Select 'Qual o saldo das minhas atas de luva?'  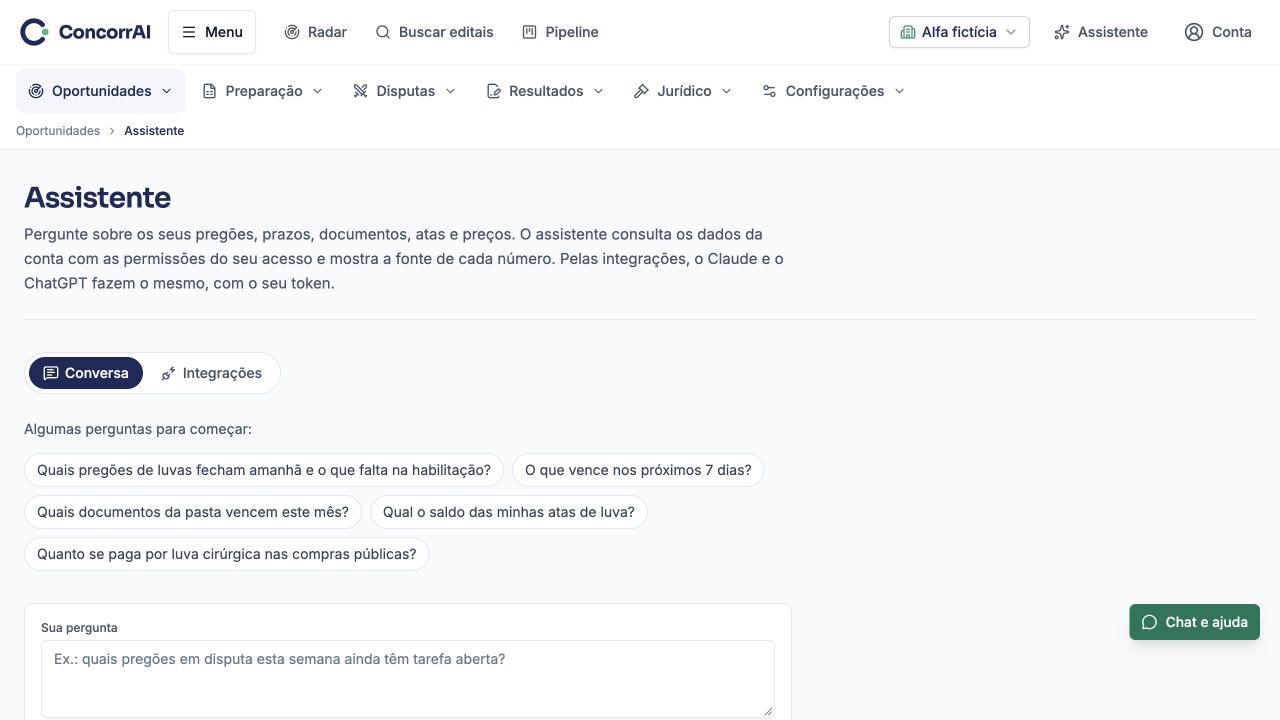(x=509, y=512)
